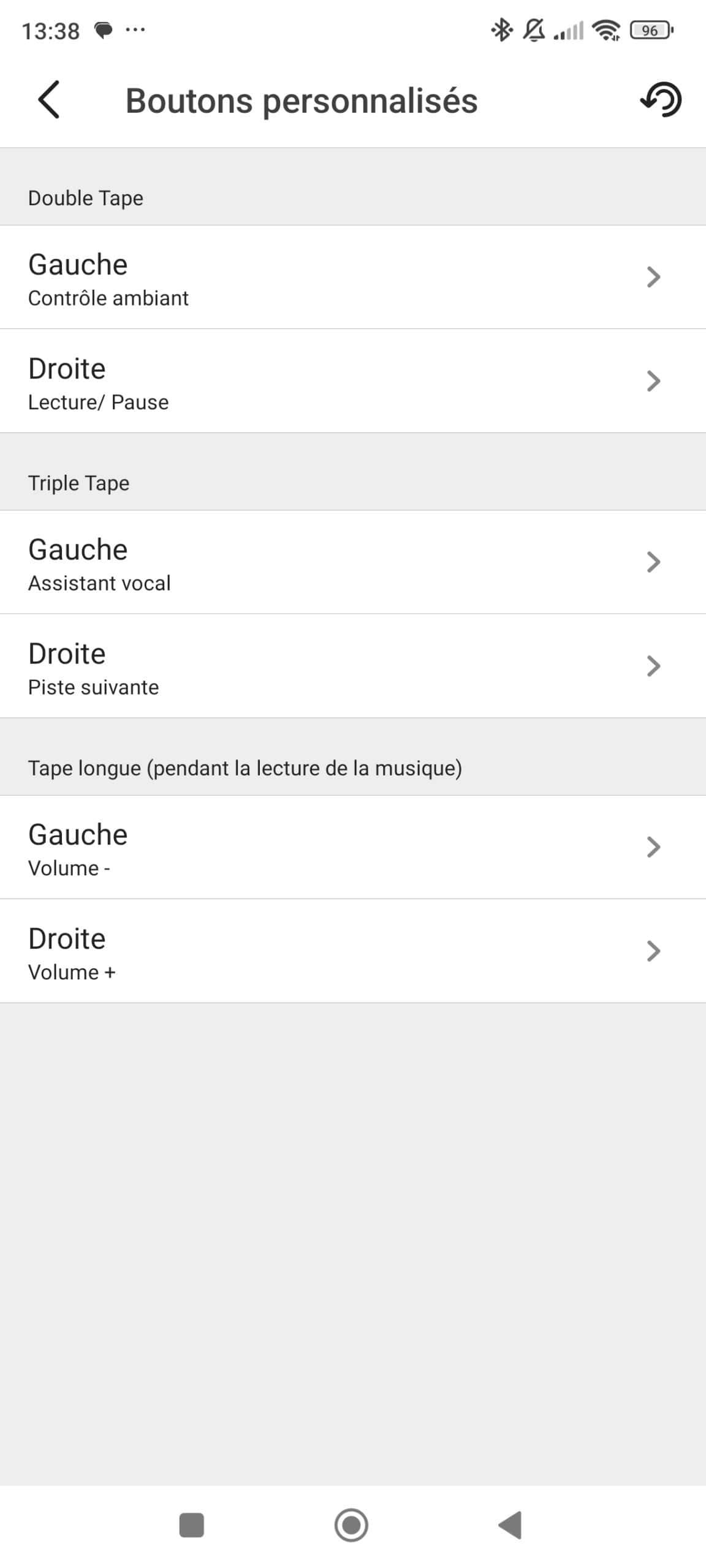
Task: Tap the Bluetooth icon in status bar
Action: coord(501,29)
